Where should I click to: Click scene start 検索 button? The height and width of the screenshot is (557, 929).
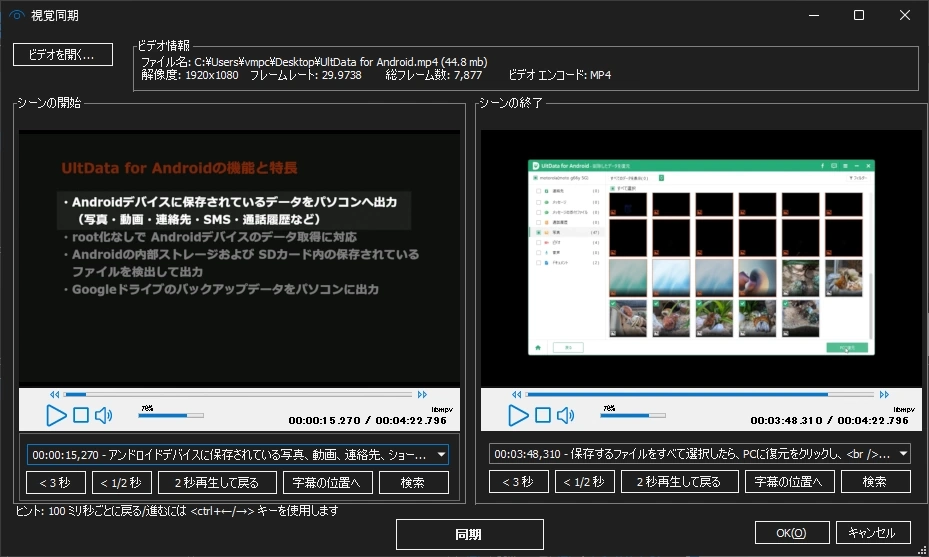pos(414,482)
